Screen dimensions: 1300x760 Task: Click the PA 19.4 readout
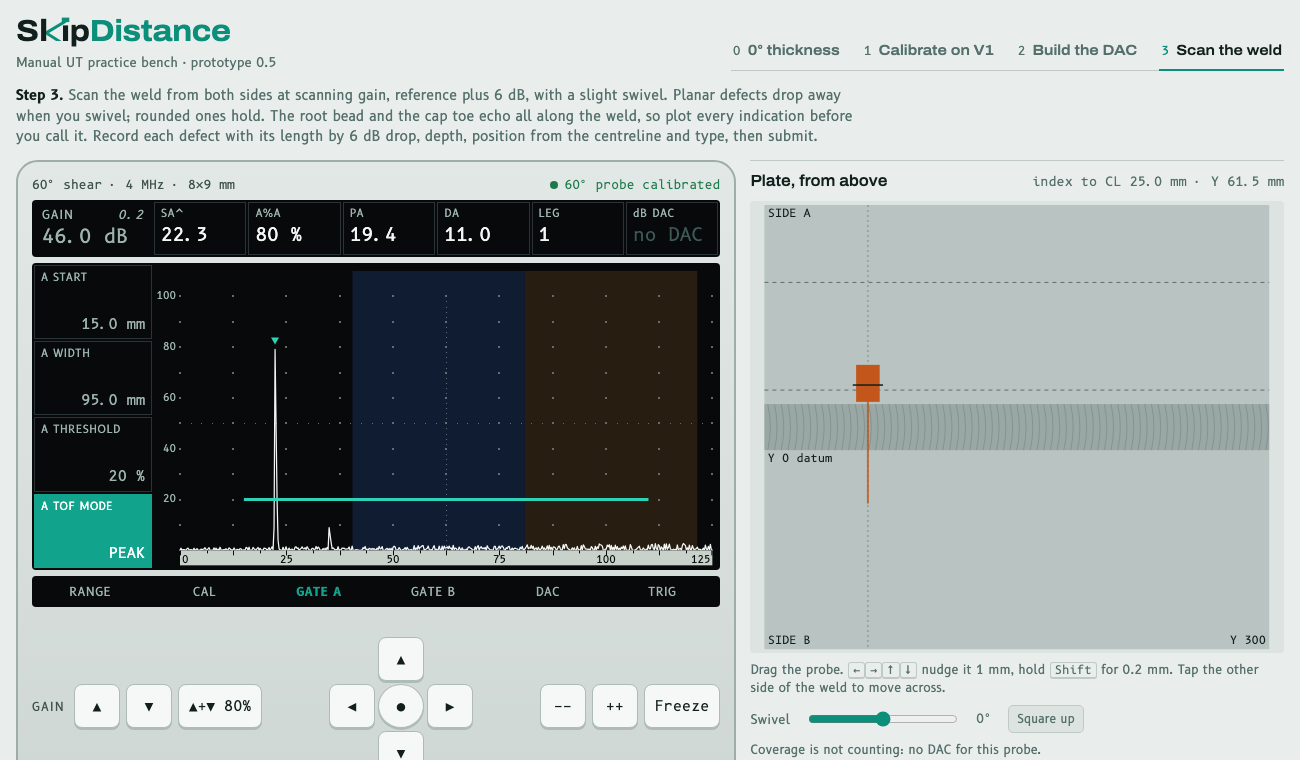coord(390,228)
